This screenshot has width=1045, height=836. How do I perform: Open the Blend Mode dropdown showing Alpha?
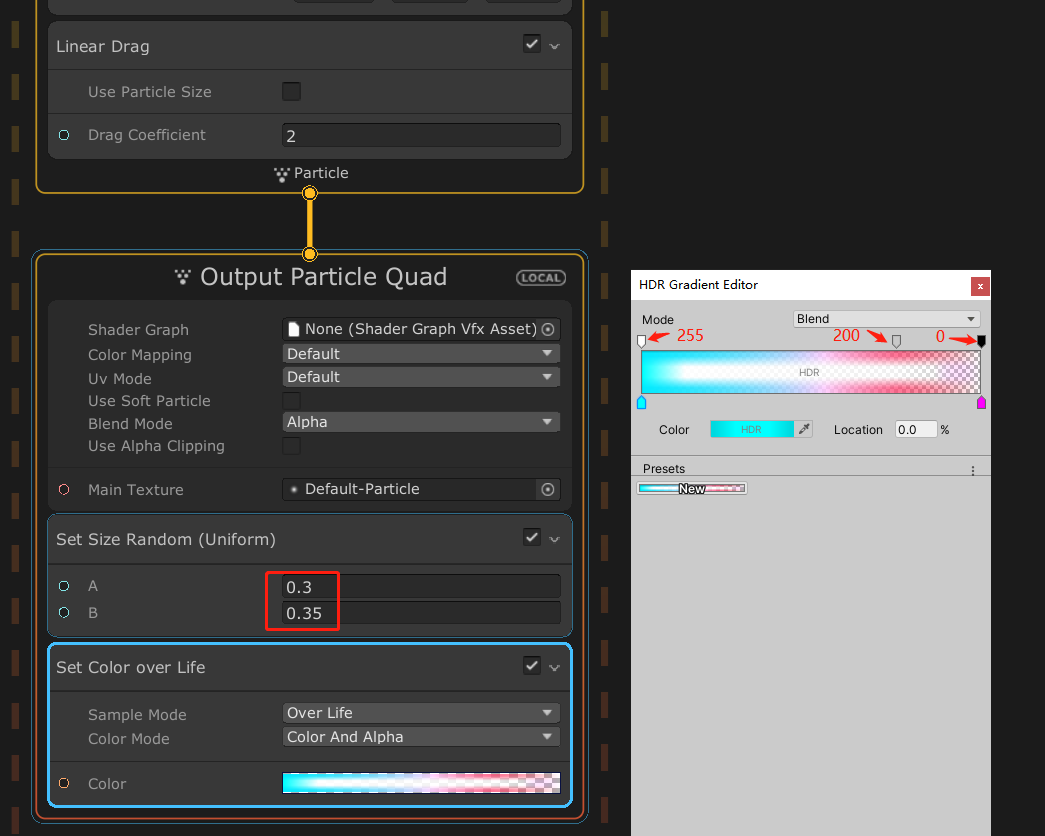tap(420, 421)
